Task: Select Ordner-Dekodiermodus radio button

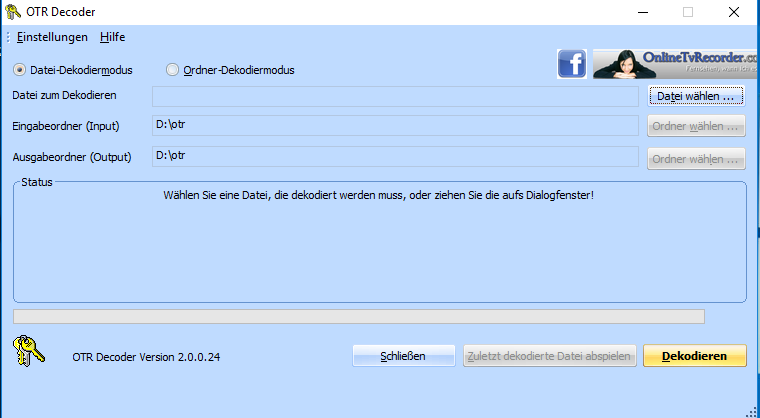Action: 173,70
